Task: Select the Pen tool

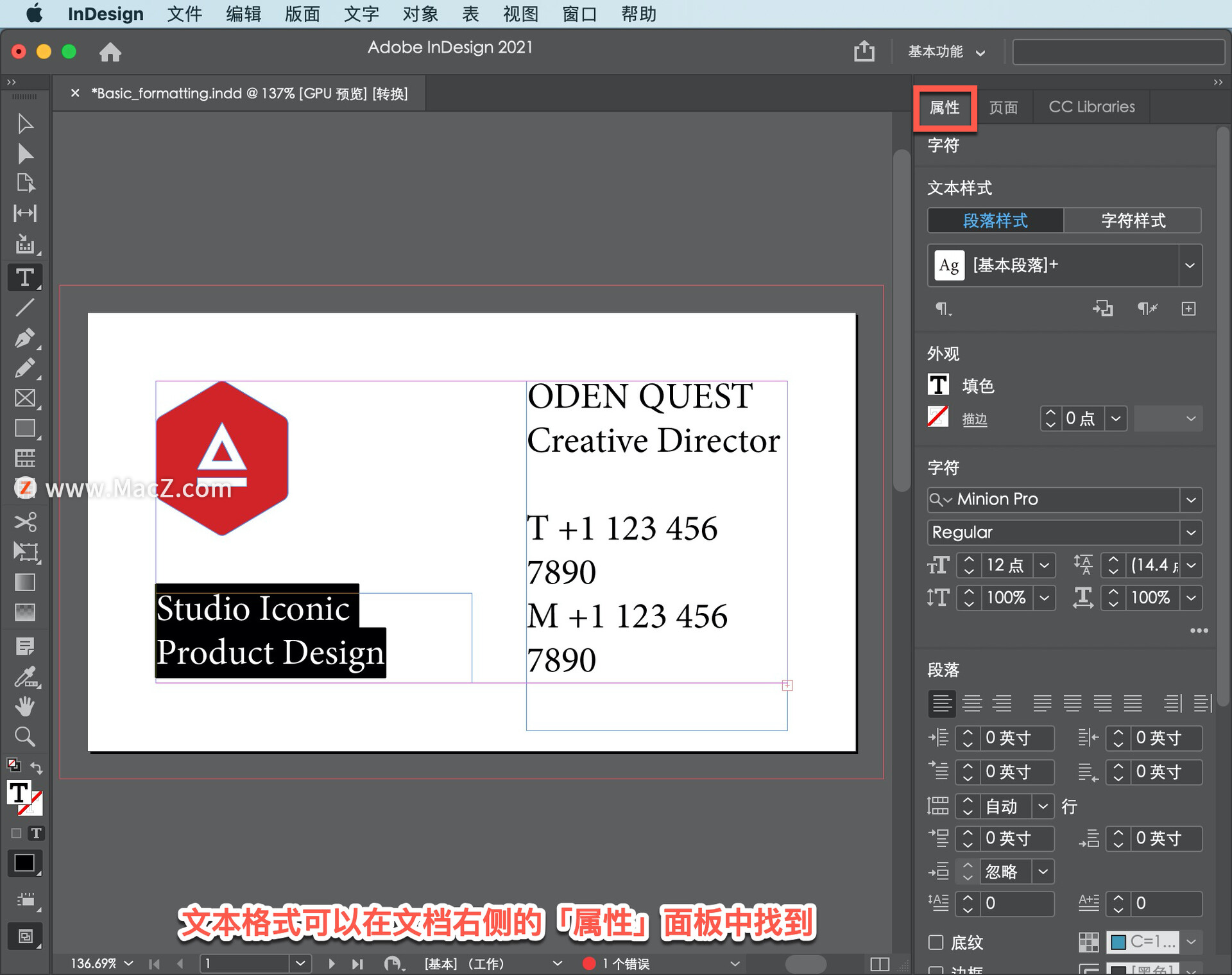Action: point(25,338)
